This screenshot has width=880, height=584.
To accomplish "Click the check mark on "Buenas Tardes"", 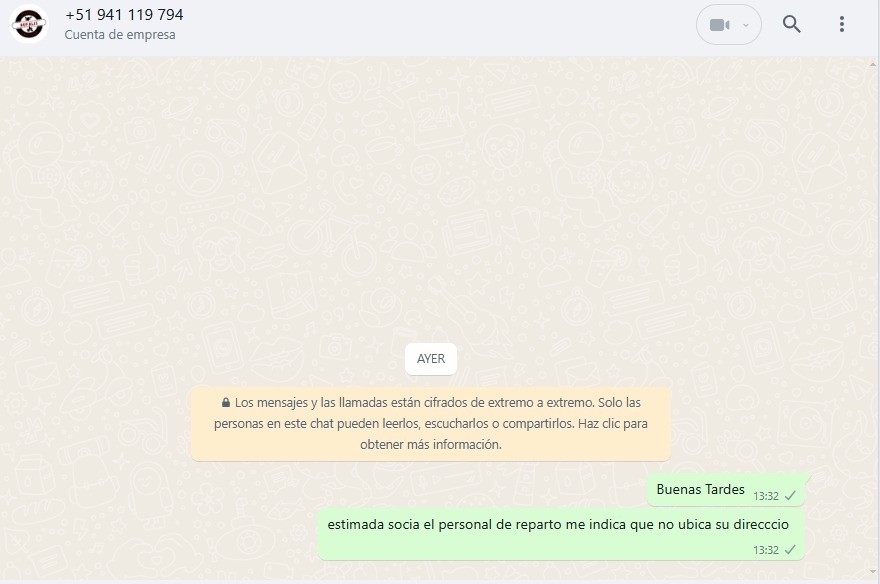I will click(x=790, y=496).
